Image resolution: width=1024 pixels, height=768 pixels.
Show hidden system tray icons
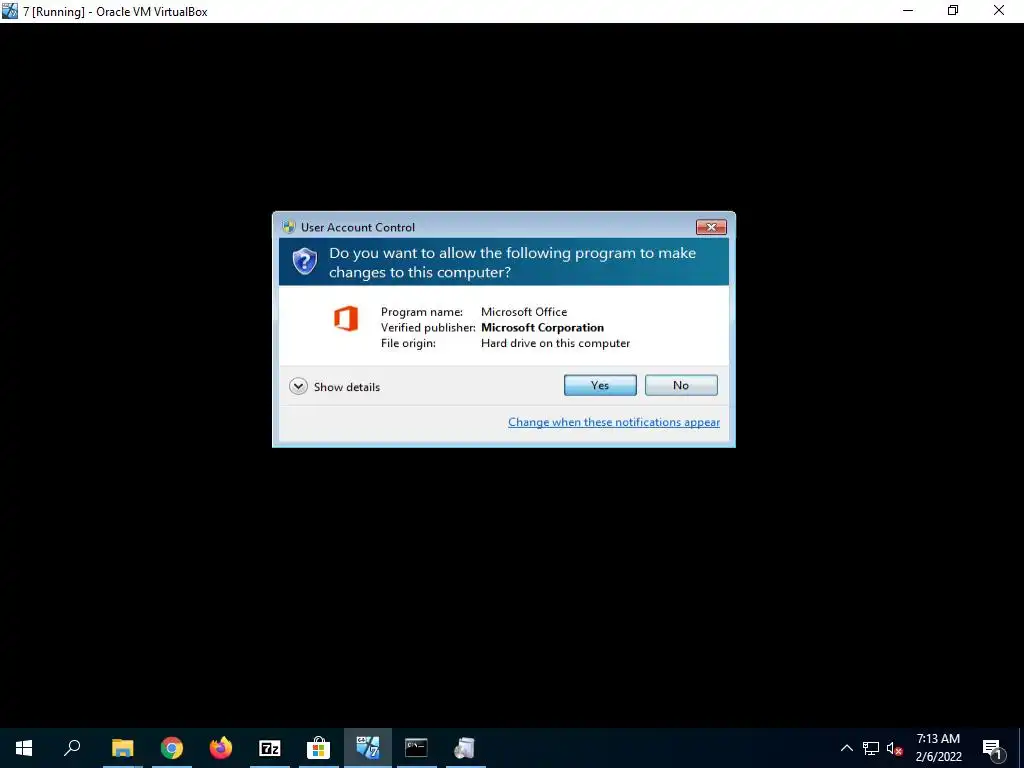pos(846,748)
